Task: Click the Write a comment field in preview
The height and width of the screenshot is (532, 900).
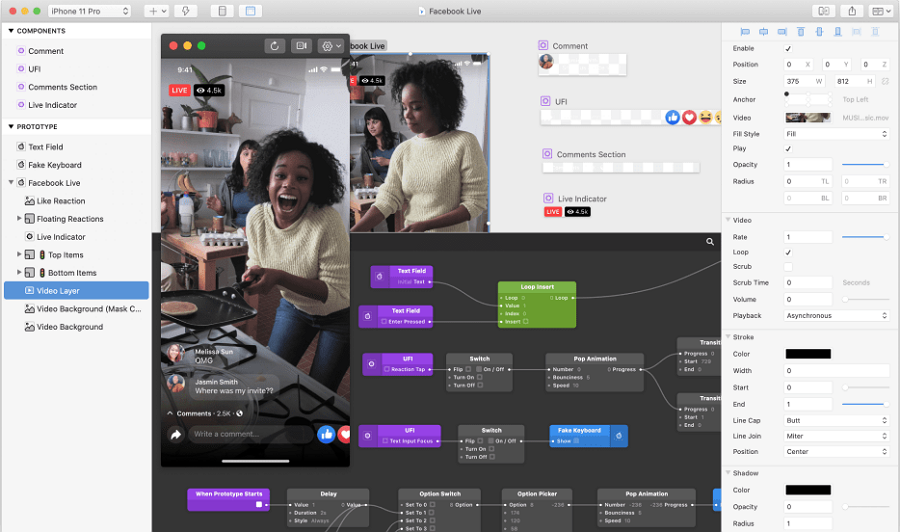Action: click(252, 434)
